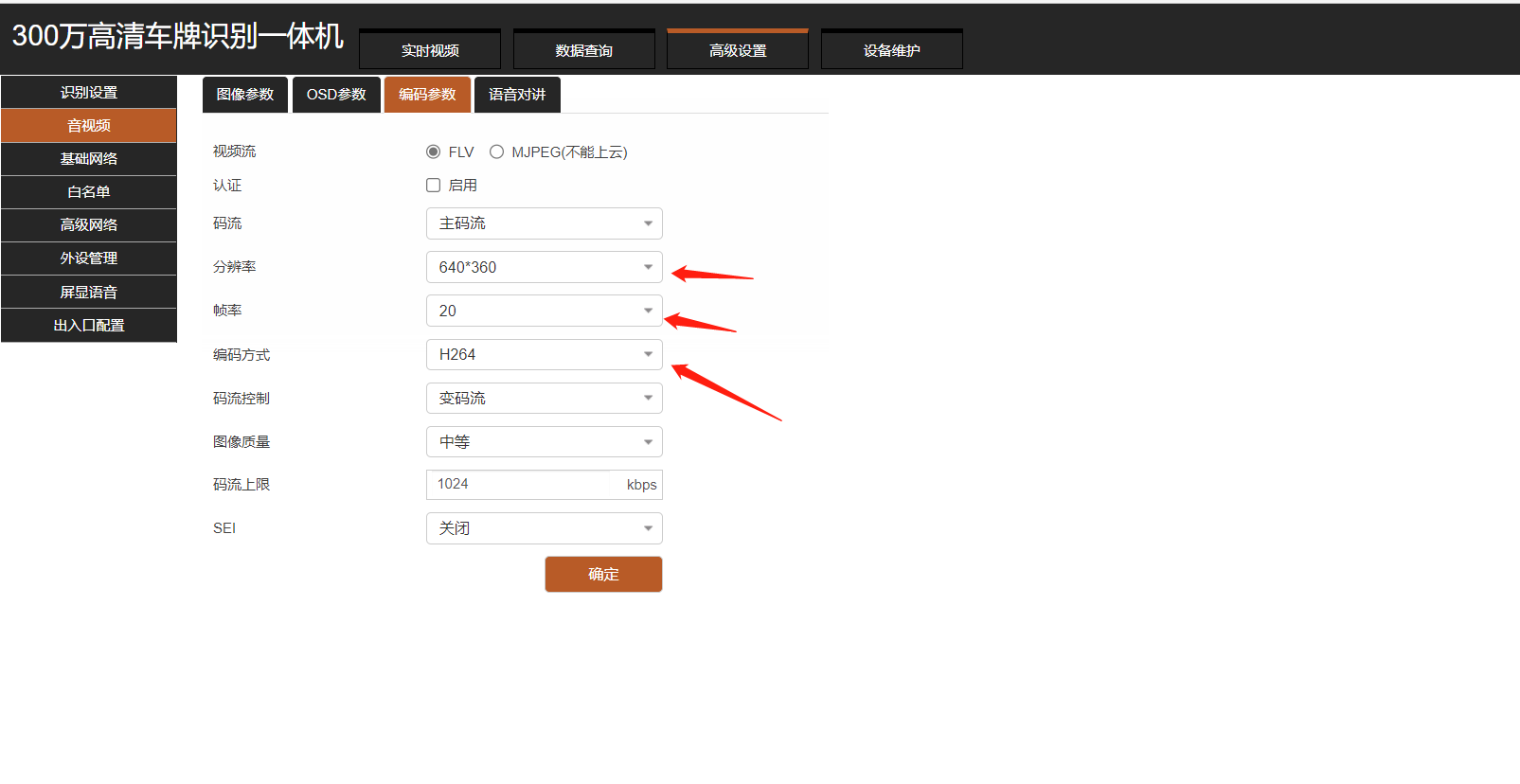Switch to the OSD参数 sub-tab
This screenshot has width=1520, height=784.
(x=336, y=95)
